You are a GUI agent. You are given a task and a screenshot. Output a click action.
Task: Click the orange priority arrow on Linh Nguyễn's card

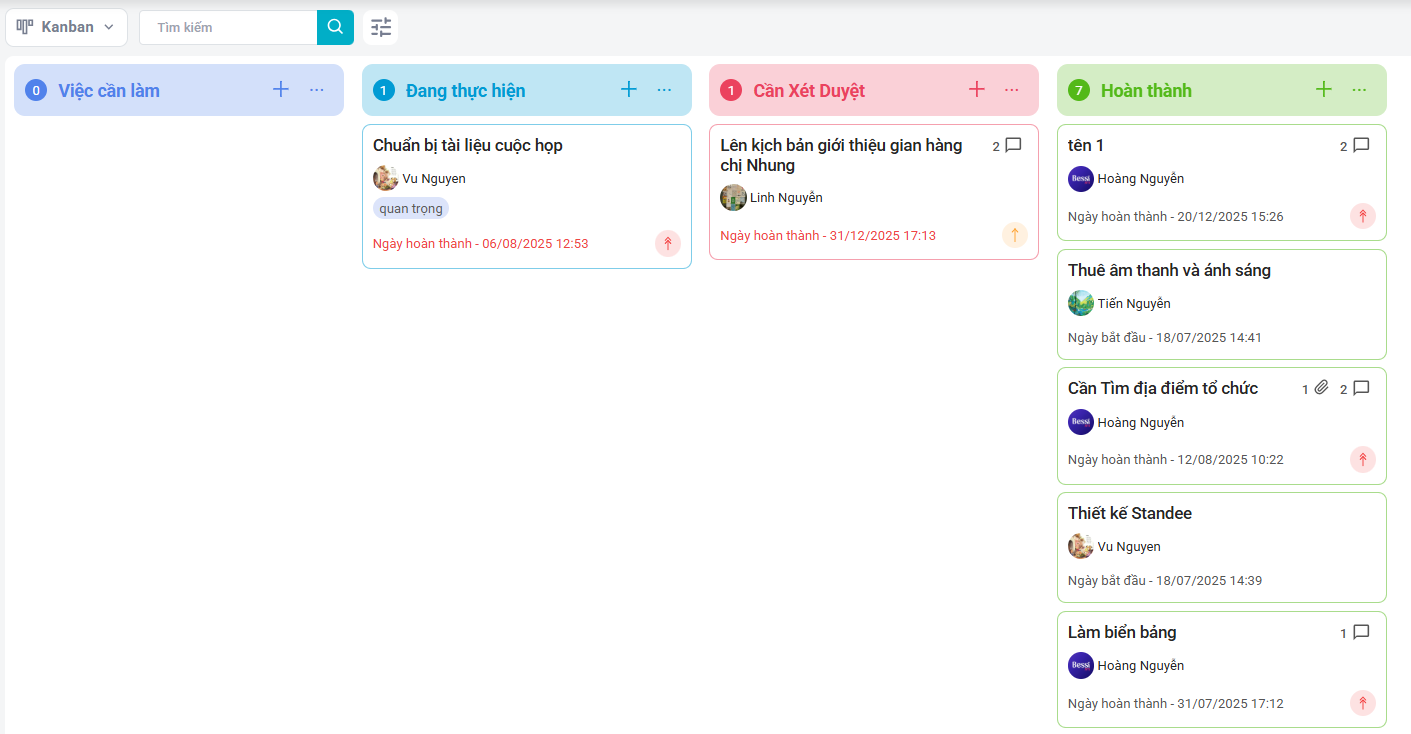[1015, 235]
